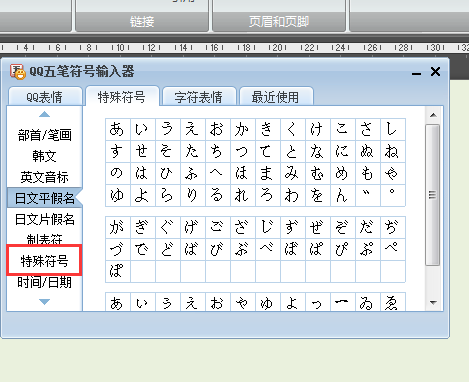This screenshot has width=469, height=382.
Task: Insert hiragana よ in fourth row
Action: pos(143,195)
